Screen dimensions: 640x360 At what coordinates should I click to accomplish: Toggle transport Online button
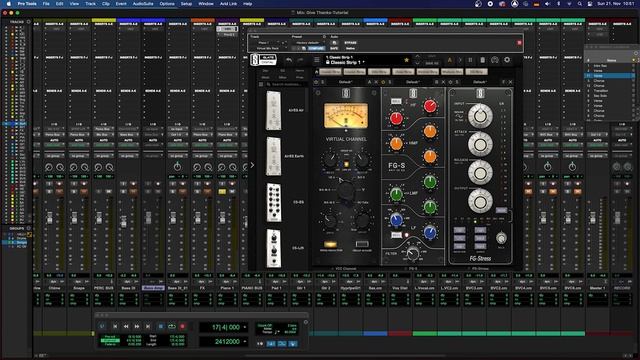coord(102,327)
